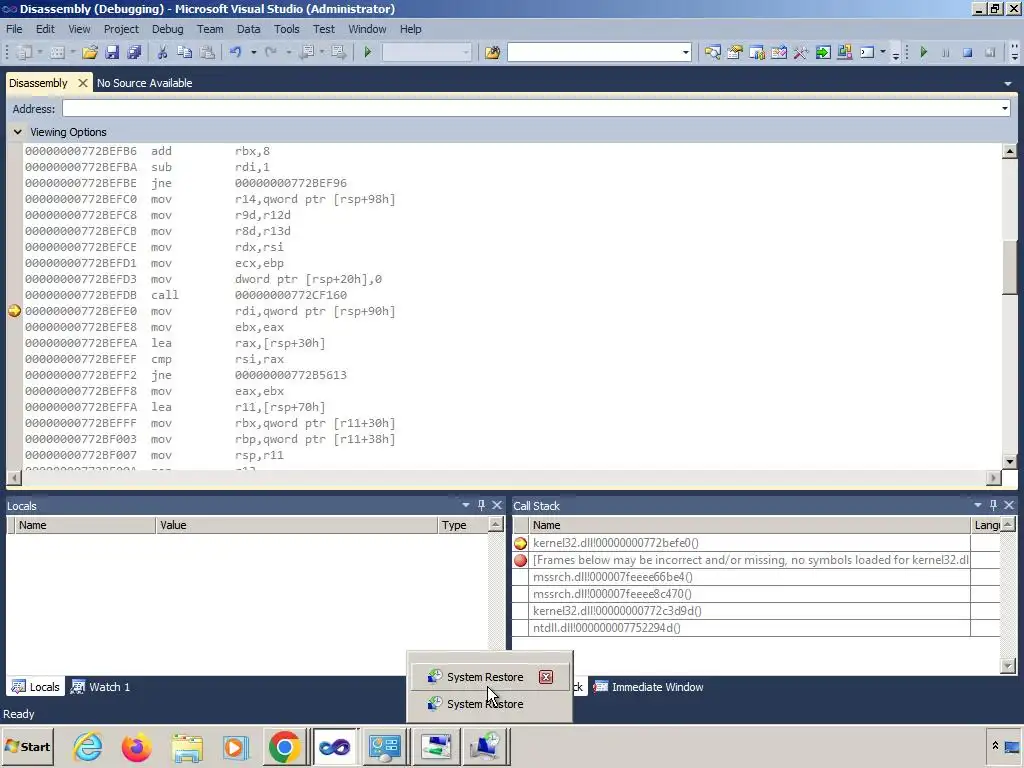Image resolution: width=1024 pixels, height=768 pixels.
Task: Toggle auto-hide pin on Locals panel
Action: (x=481, y=505)
